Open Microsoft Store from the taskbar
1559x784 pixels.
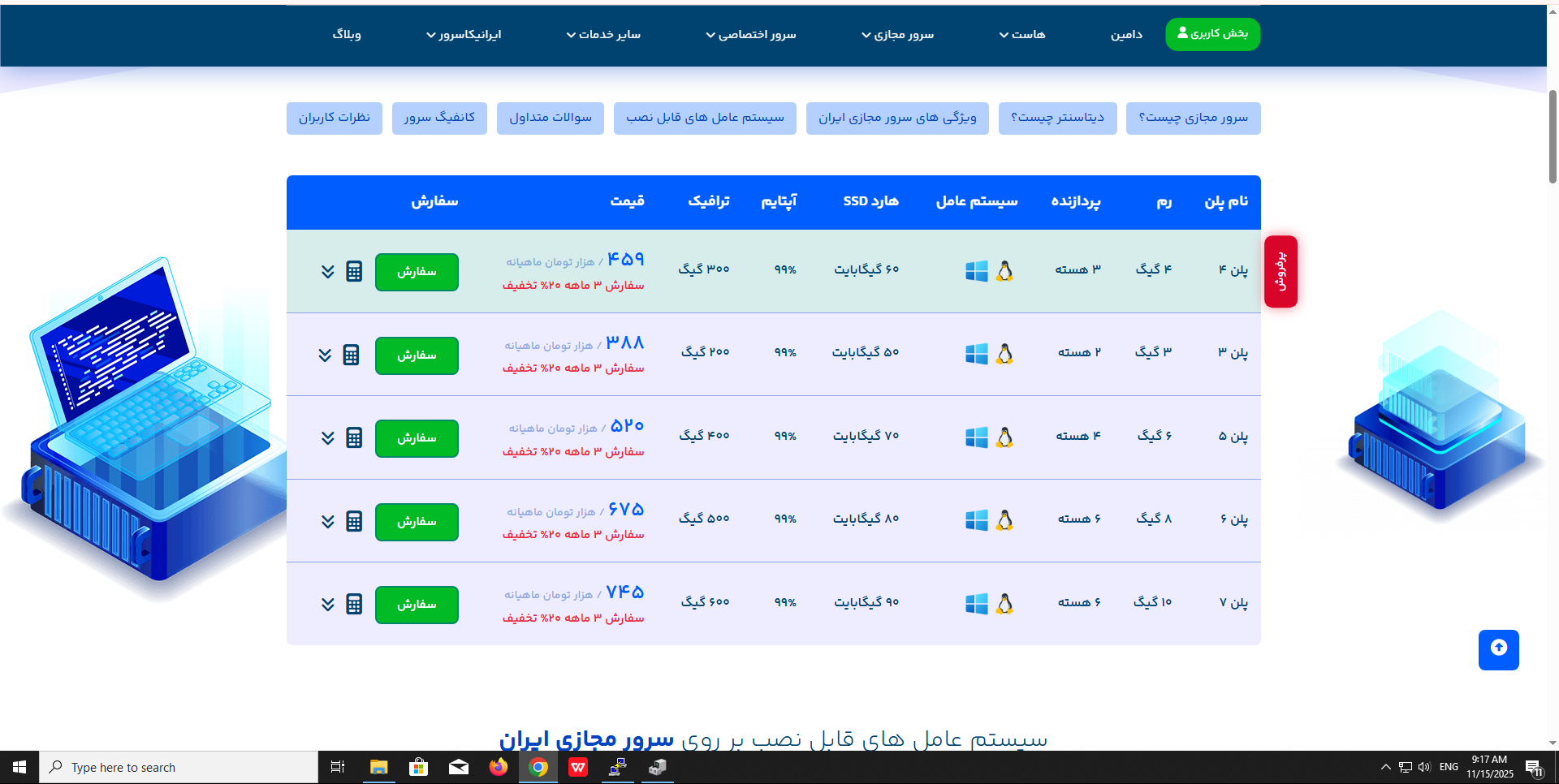coord(418,767)
